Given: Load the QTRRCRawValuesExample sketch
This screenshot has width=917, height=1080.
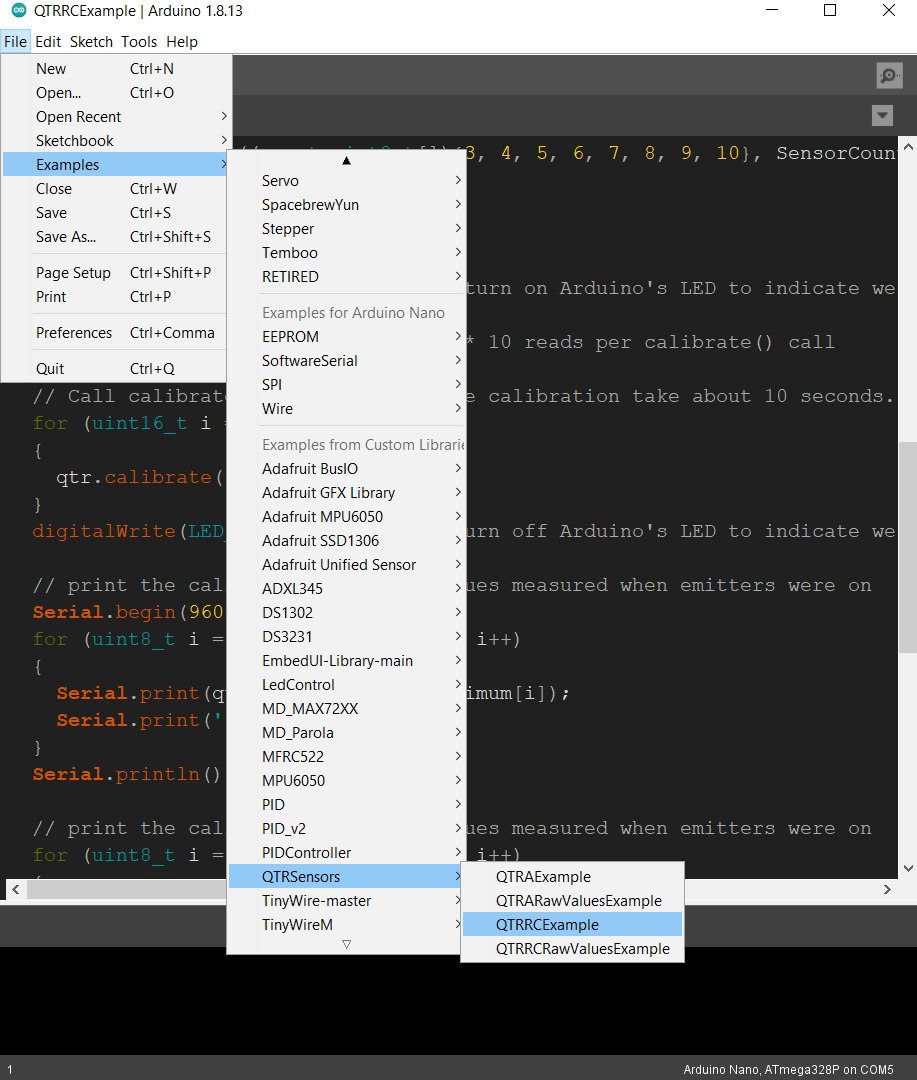Looking at the screenshot, I should click(x=573, y=949).
